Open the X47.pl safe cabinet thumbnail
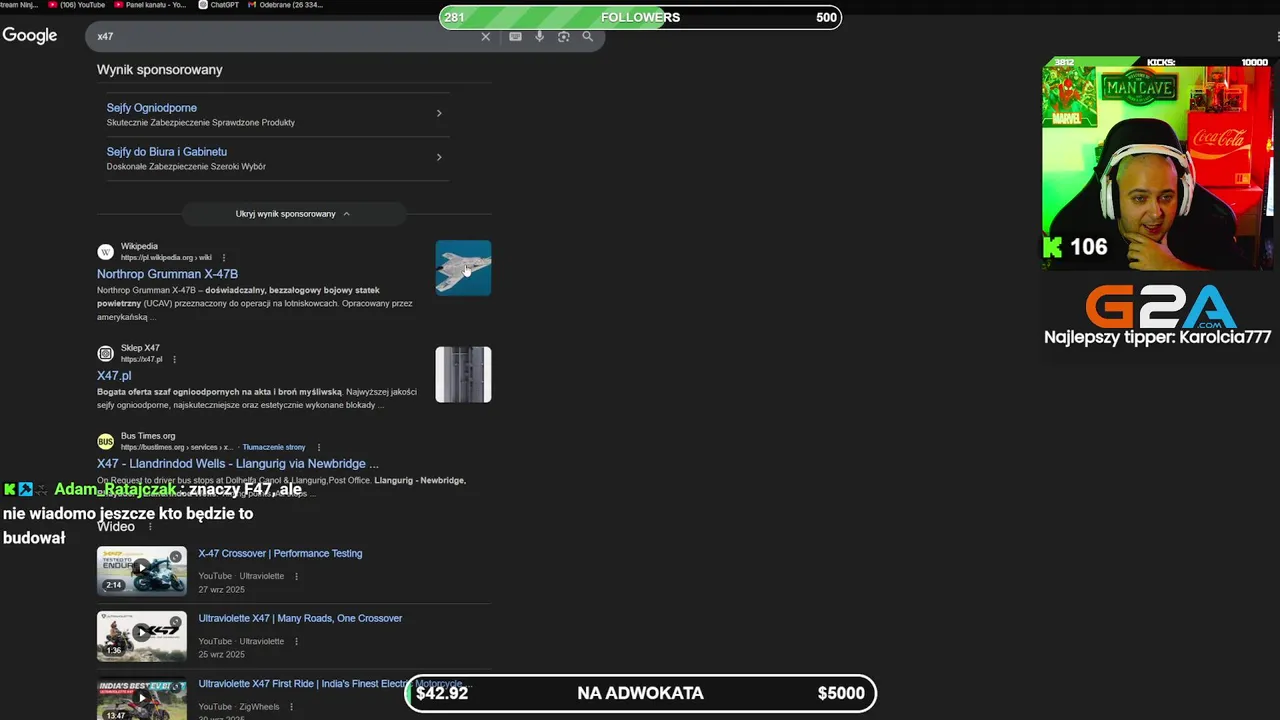The width and height of the screenshot is (1280, 720). click(x=463, y=375)
